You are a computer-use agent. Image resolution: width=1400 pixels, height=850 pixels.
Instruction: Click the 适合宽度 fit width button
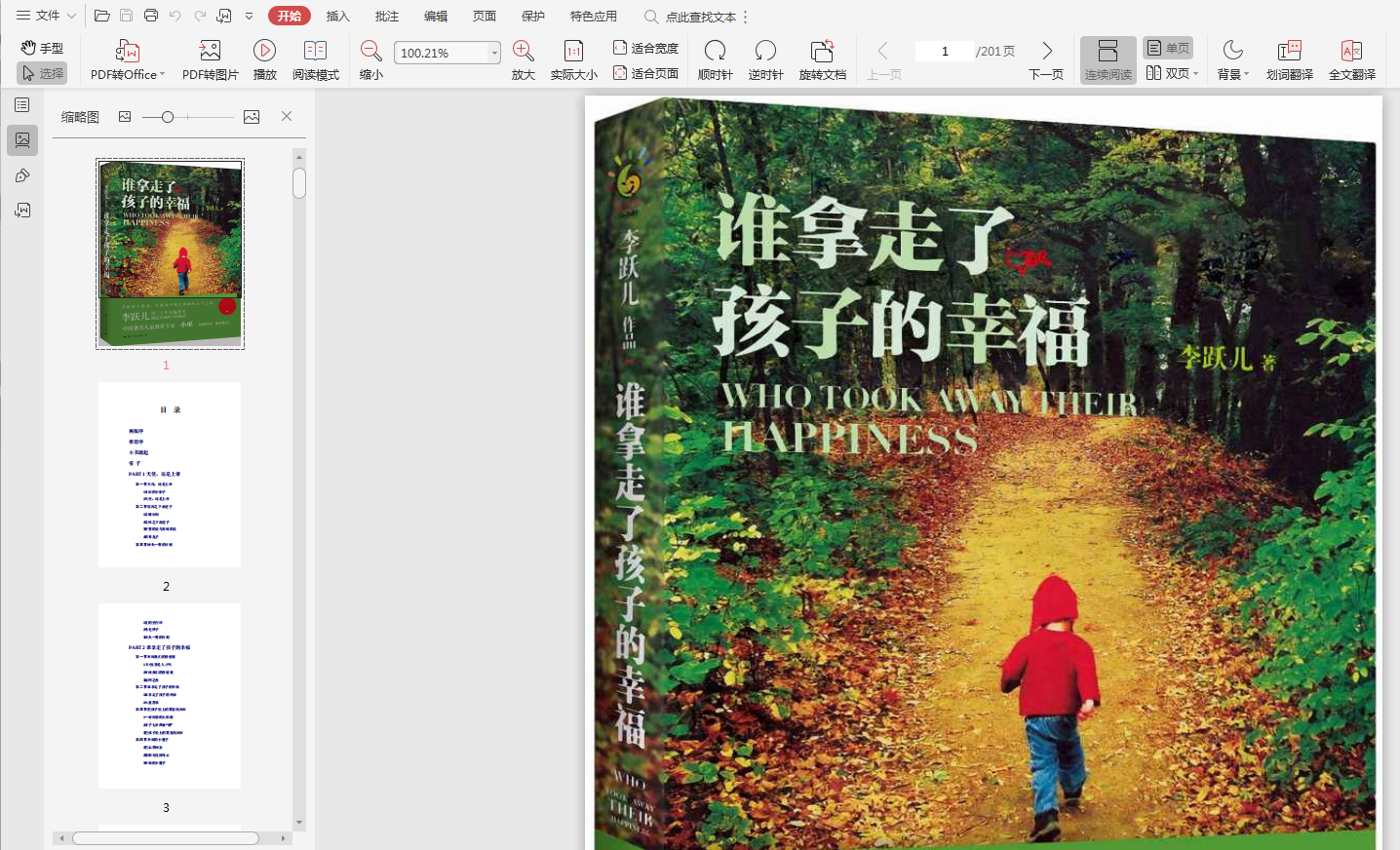pos(645,48)
